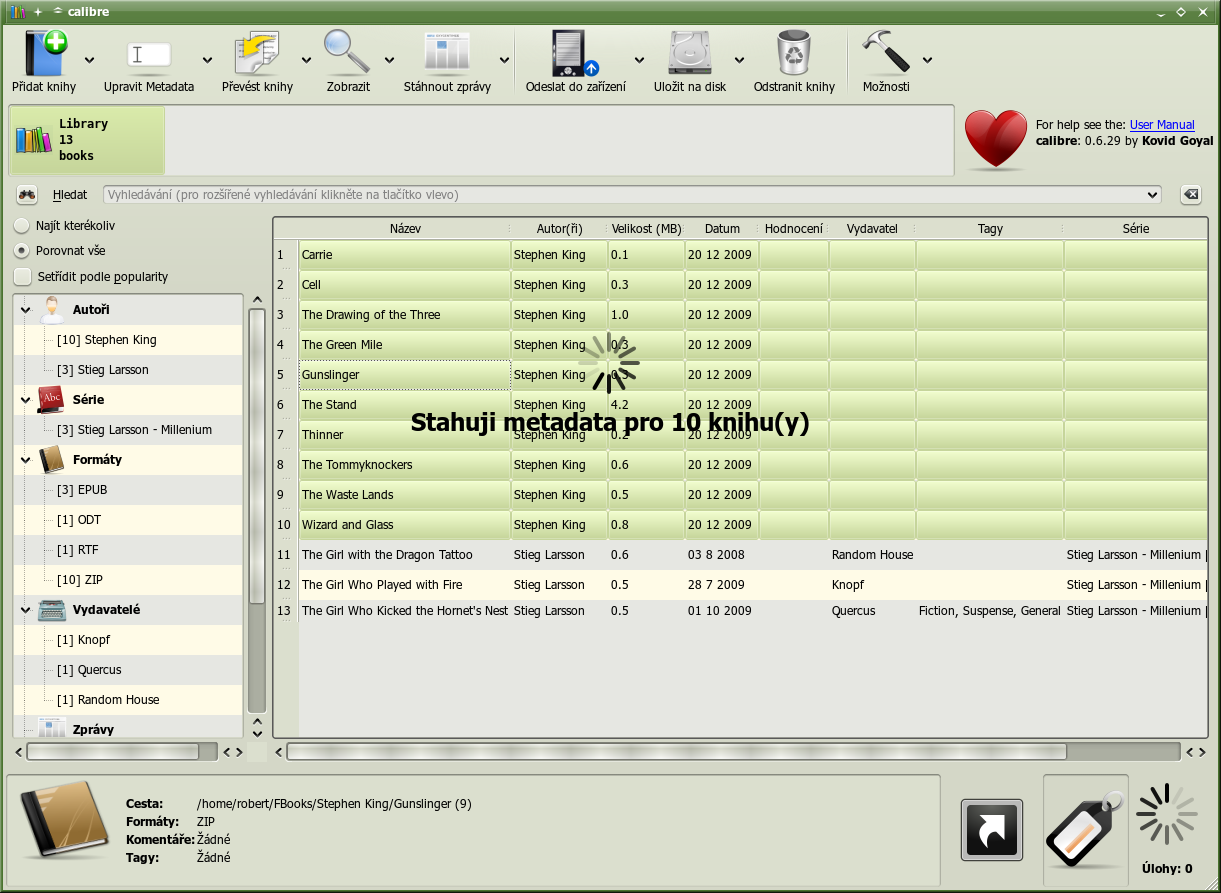
Task: Collapse the Formáty tree category
Action: pyautogui.click(x=26, y=460)
